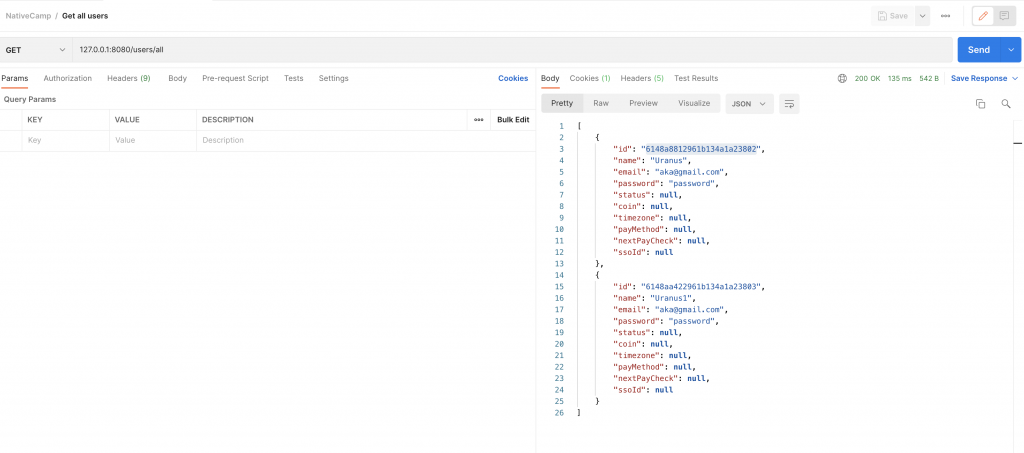Click the 542 B response size

click(x=929, y=78)
